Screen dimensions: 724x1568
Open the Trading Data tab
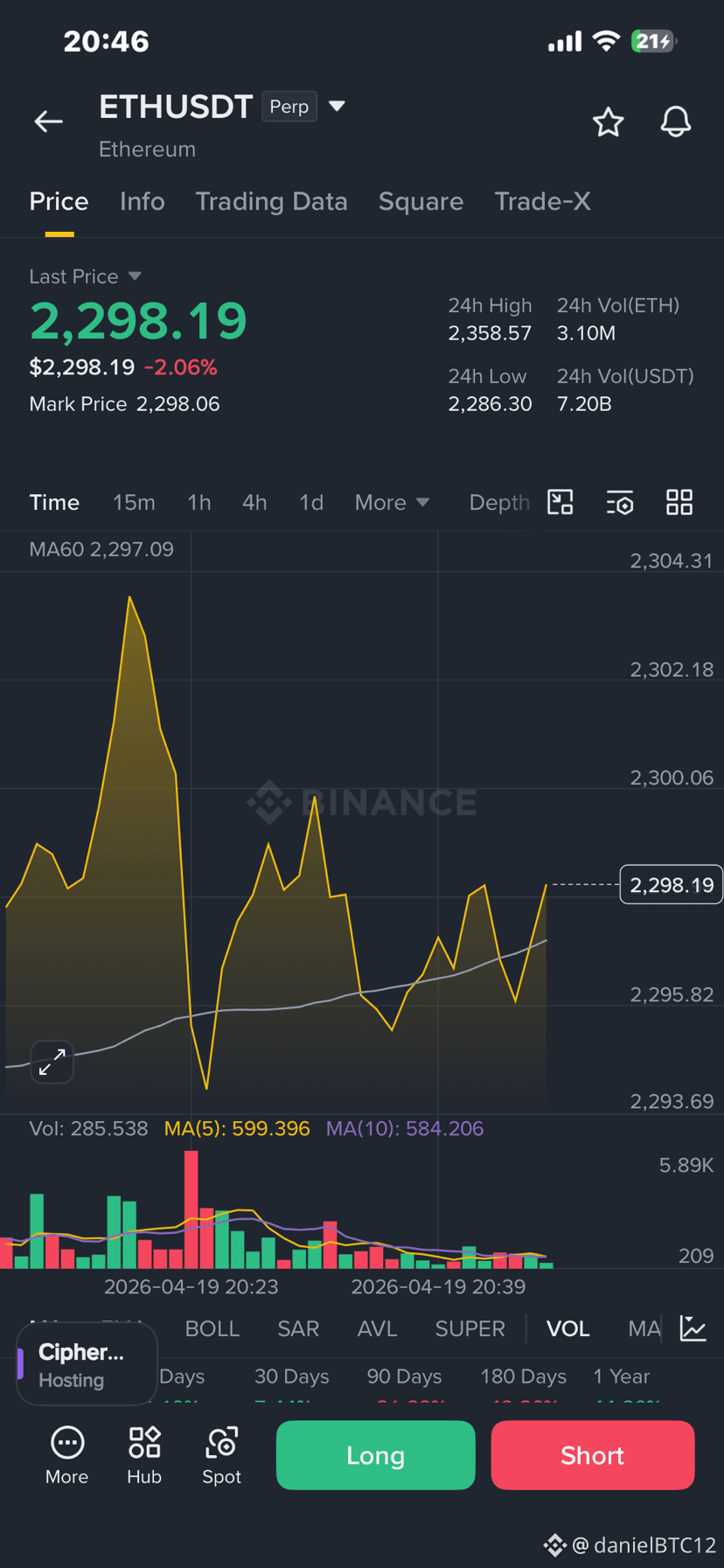271,202
